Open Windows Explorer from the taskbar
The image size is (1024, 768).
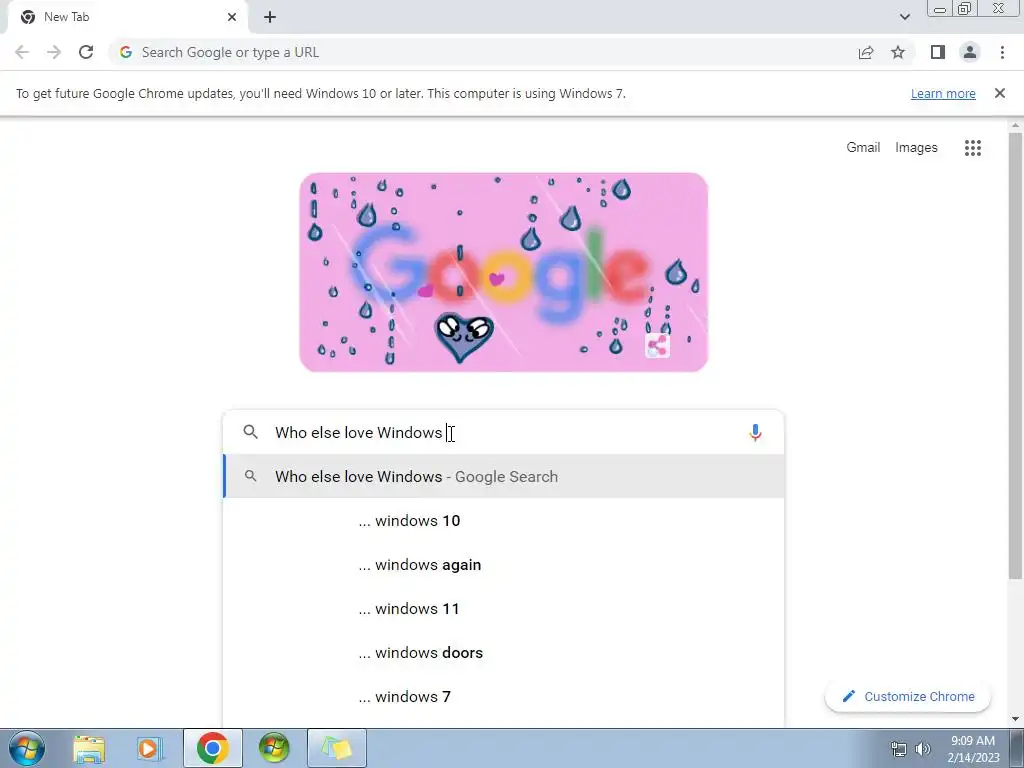pos(89,748)
